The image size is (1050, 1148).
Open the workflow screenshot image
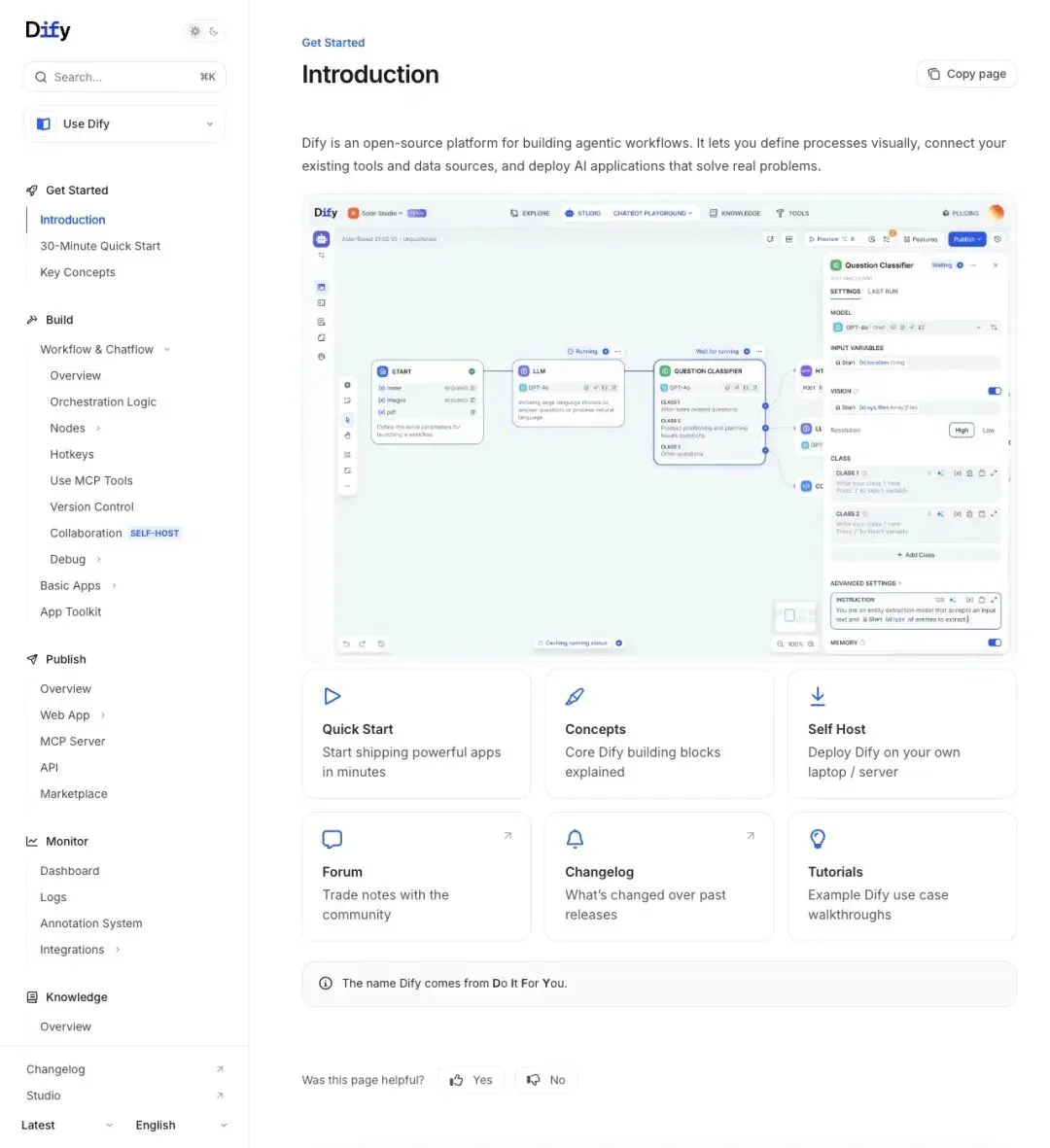[x=659, y=429]
